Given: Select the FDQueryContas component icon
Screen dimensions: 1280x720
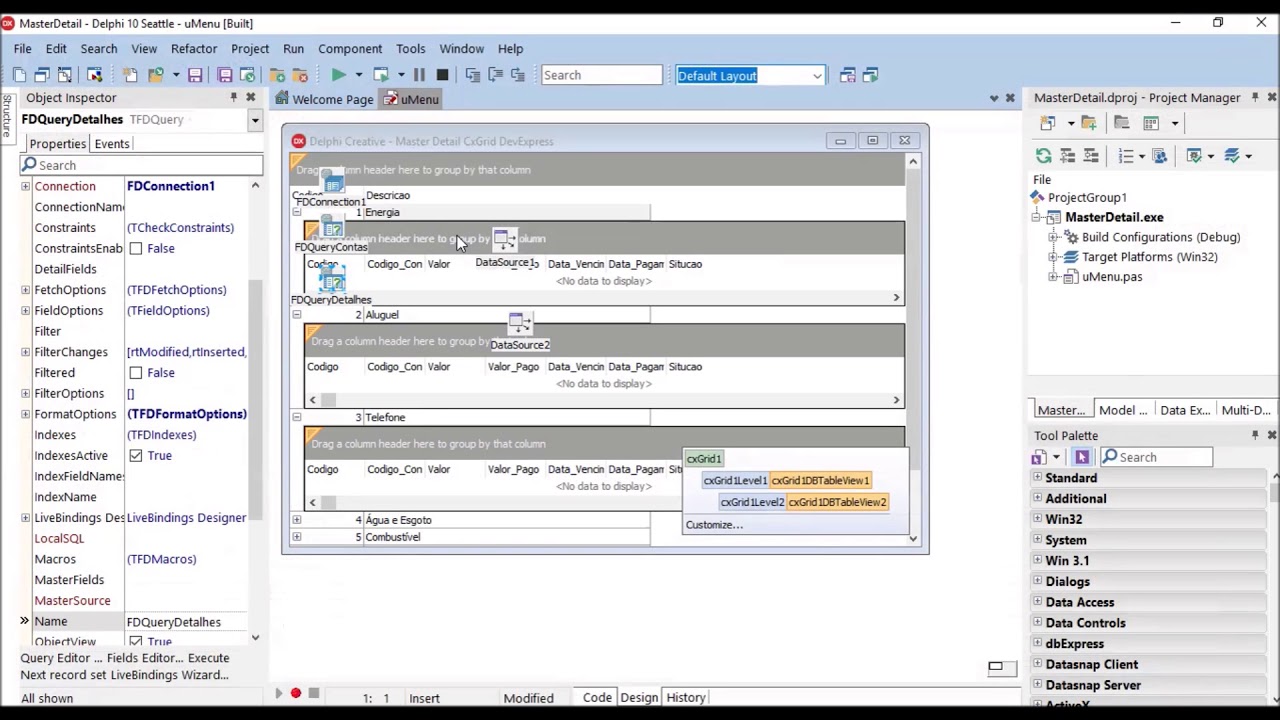Looking at the screenshot, I should click(332, 229).
